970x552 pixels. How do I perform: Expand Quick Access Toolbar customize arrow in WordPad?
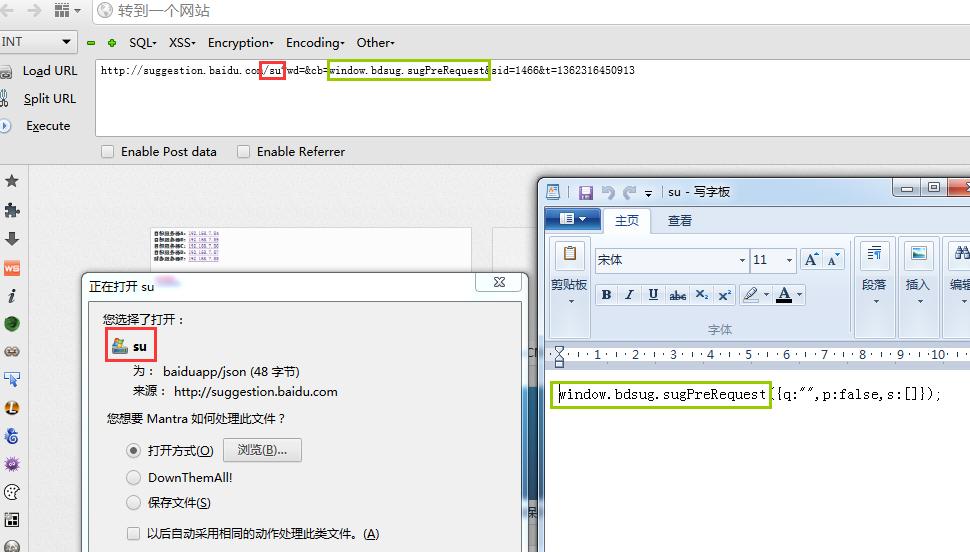pyautogui.click(x=648, y=194)
